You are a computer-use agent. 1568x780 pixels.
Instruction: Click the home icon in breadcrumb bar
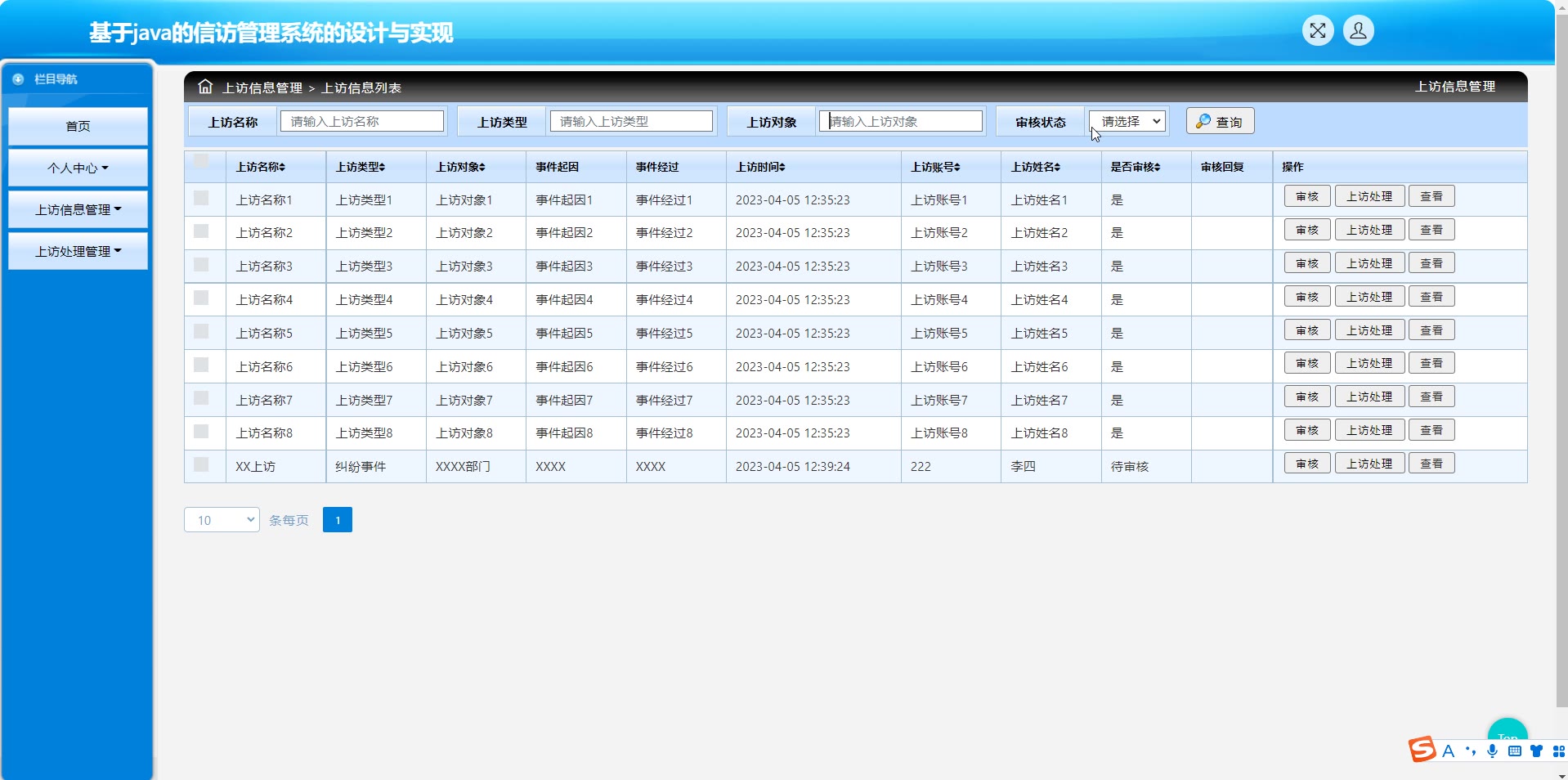pos(205,87)
